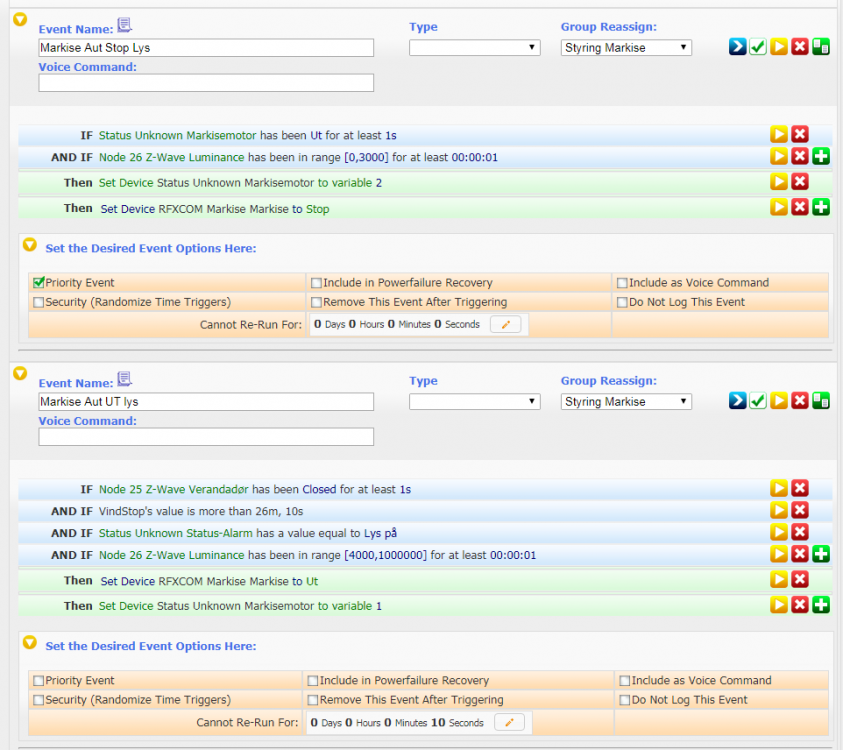Enable 'Do Not Log This Event' in second event

point(625,700)
